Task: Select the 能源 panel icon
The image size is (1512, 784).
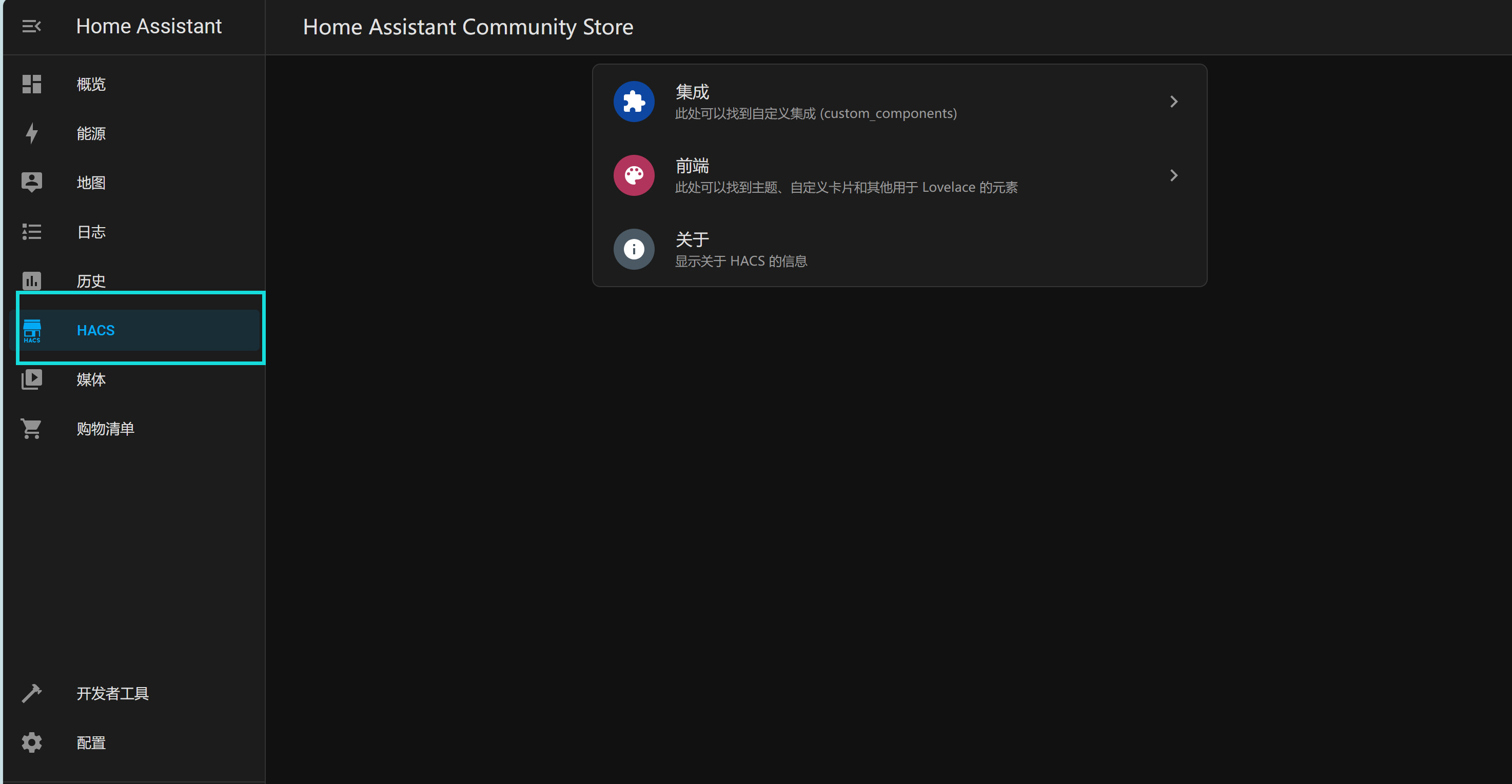Action: pyautogui.click(x=32, y=133)
